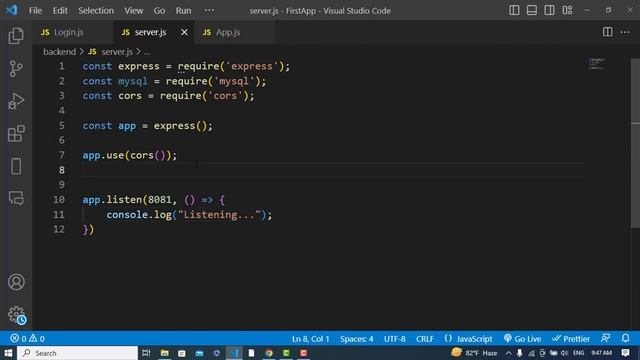Open the 9:47 AM clock
Viewport: 640px width, 360px height.
click(602, 353)
